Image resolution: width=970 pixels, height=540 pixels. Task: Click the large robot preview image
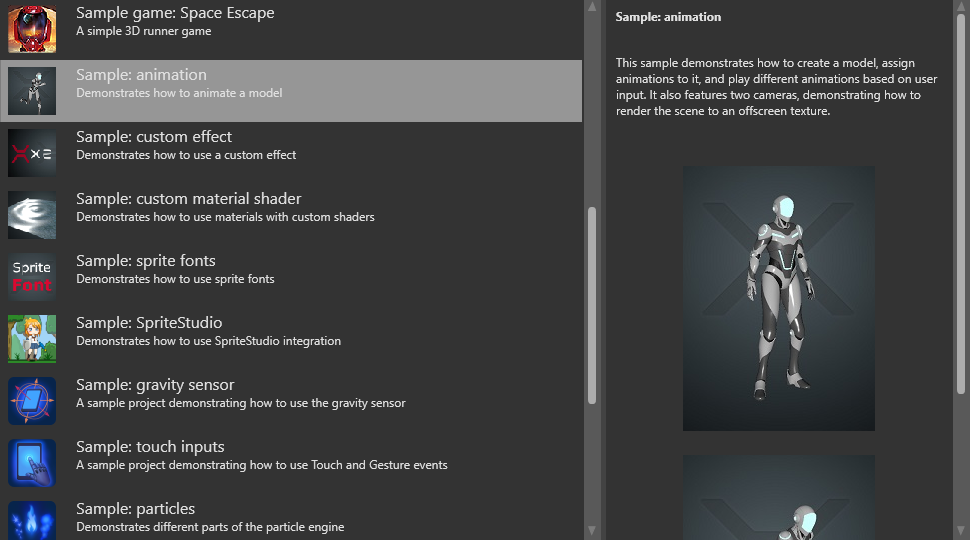point(778,298)
